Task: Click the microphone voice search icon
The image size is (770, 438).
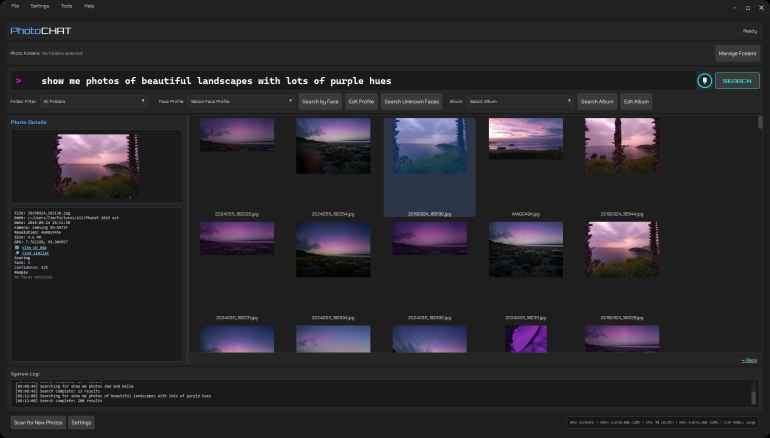Action: [x=704, y=81]
